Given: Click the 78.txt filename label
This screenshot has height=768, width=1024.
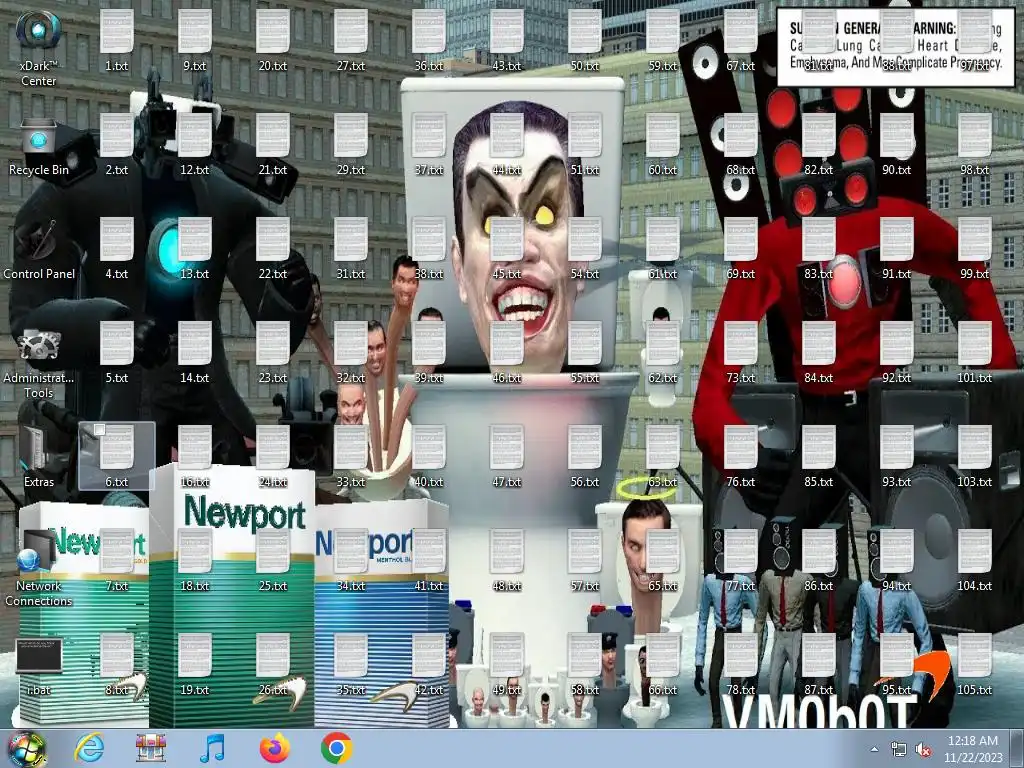Looking at the screenshot, I should pos(741,690).
